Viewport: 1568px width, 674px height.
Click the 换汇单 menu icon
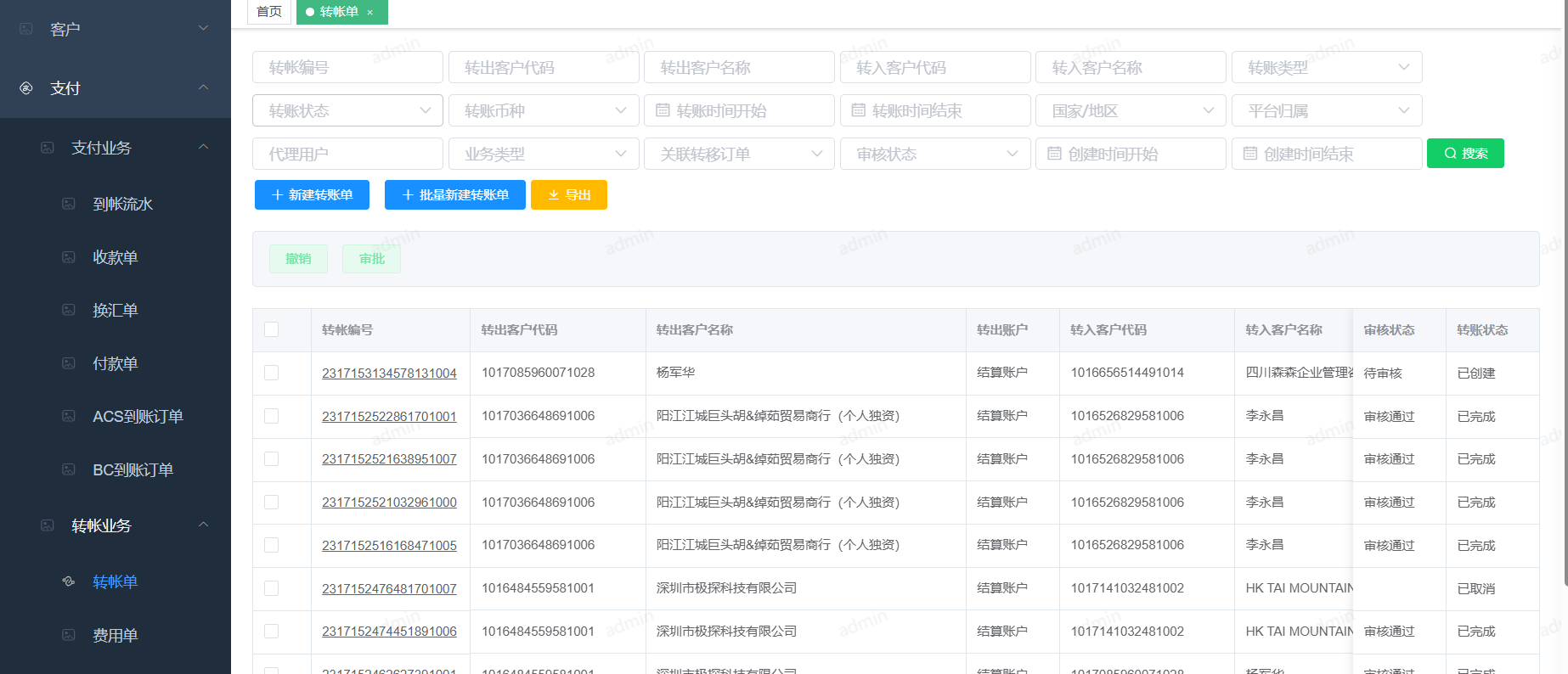(69, 310)
